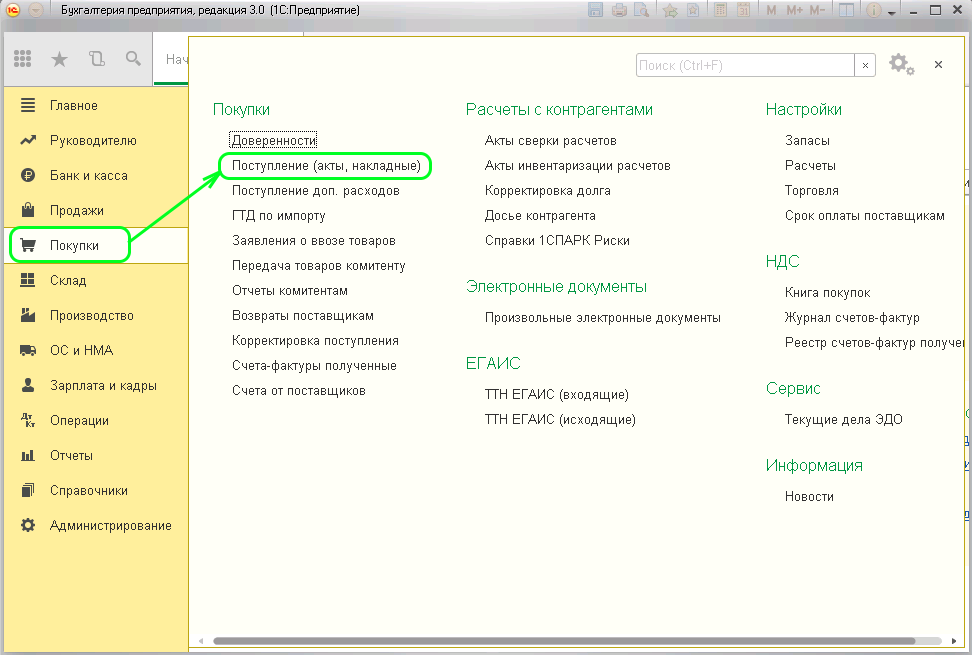The width and height of the screenshot is (972, 655).
Task: Open Поступление доп. расходов
Action: (316, 190)
